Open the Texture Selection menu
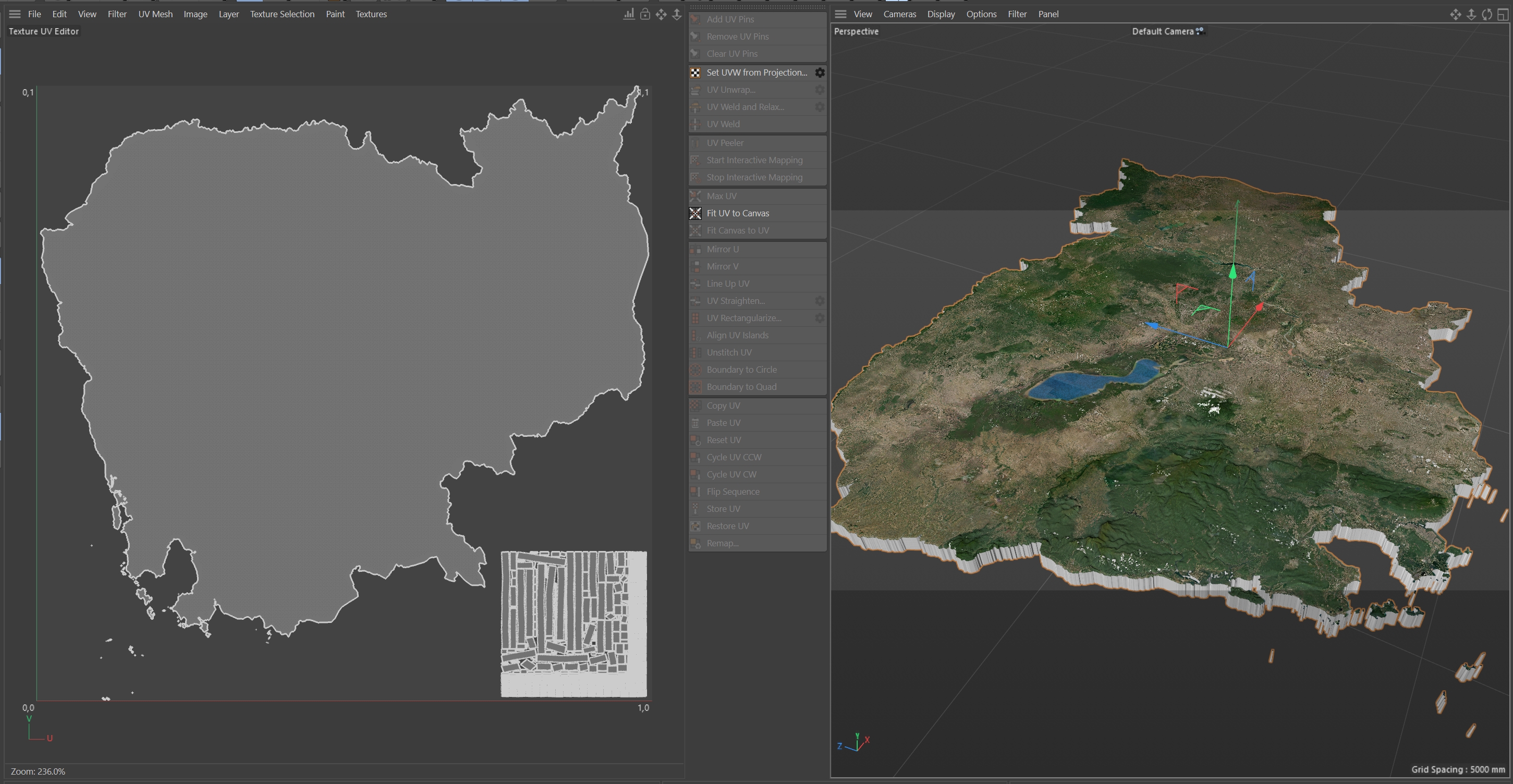Viewport: 1513px width, 784px height. click(x=282, y=14)
